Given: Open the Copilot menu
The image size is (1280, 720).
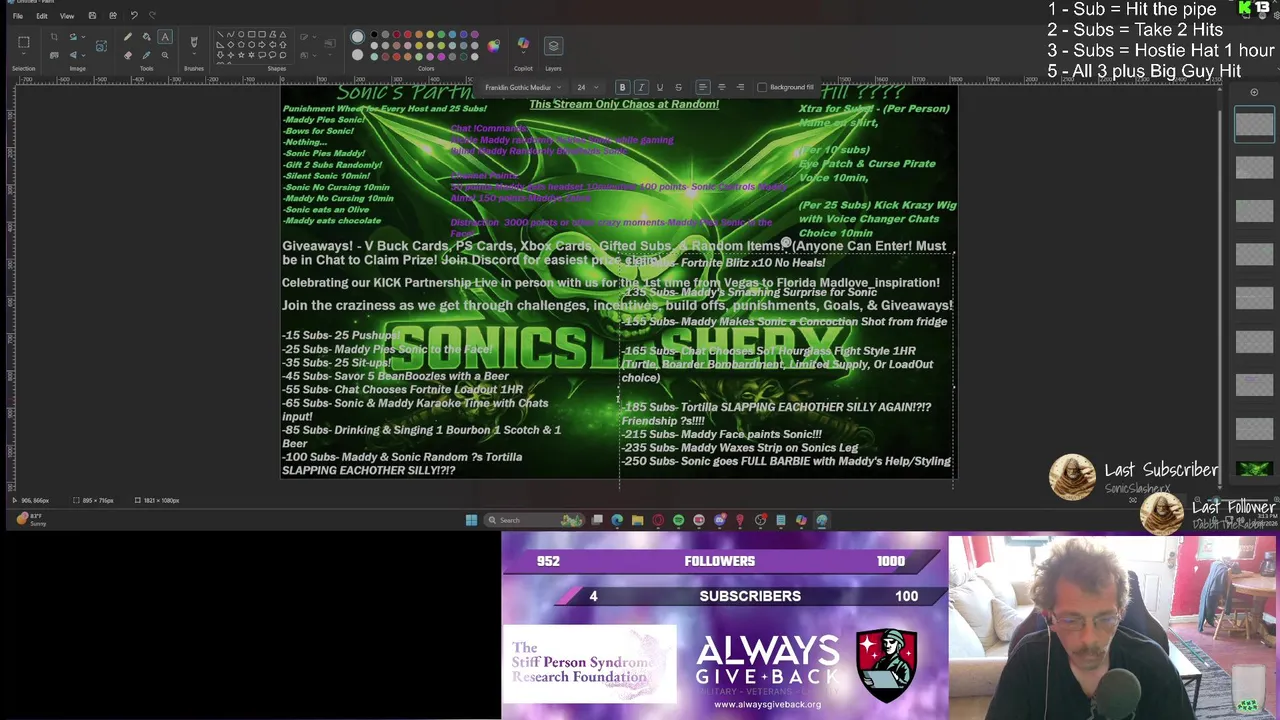Looking at the screenshot, I should [523, 45].
